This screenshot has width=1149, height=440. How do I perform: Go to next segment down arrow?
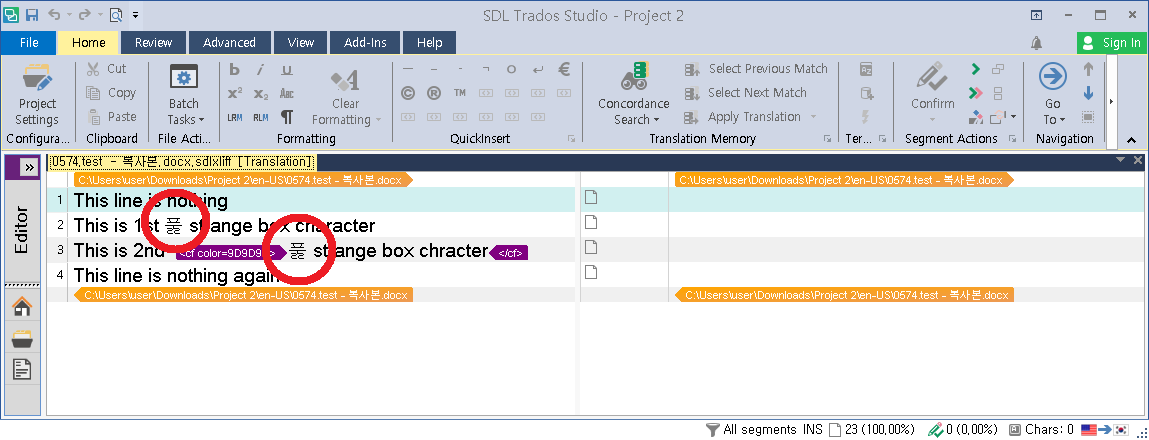(x=1088, y=93)
